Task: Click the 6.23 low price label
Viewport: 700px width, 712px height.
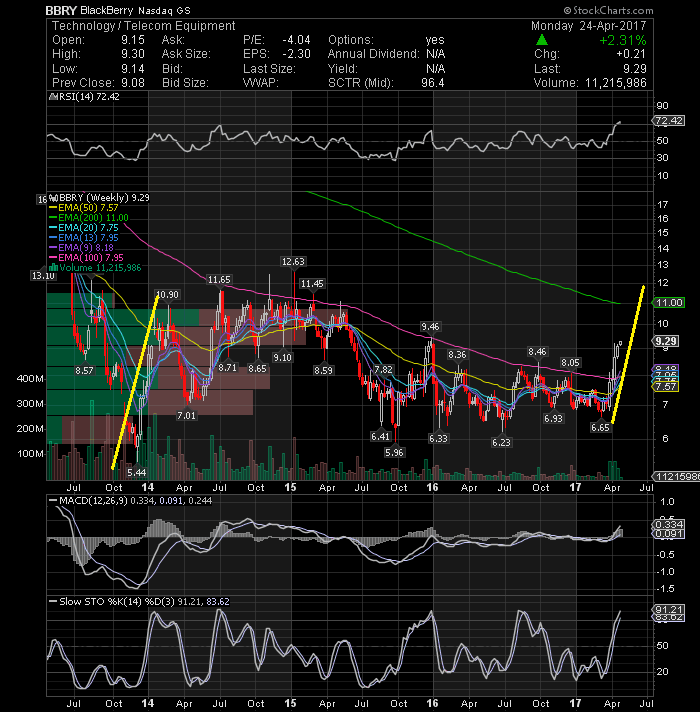Action: tap(501, 442)
